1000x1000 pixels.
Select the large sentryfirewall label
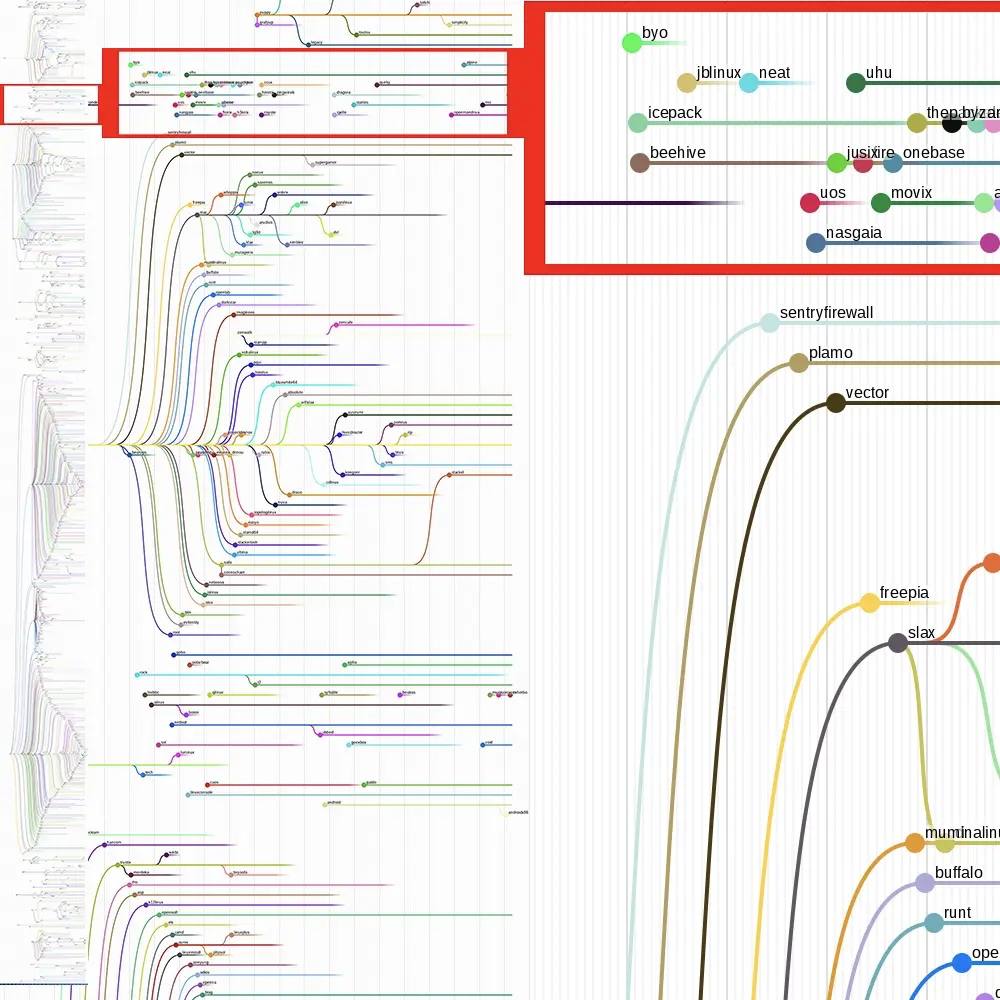826,312
